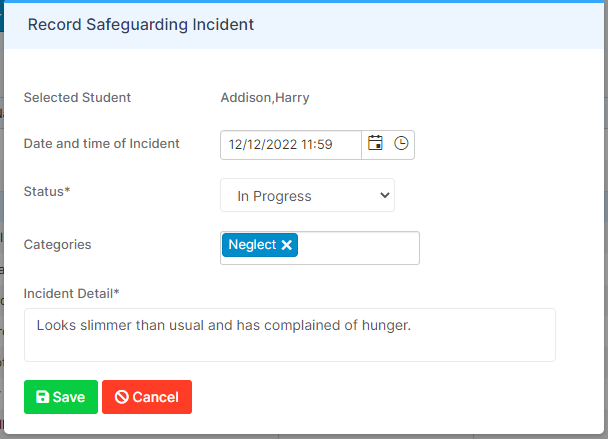Click the Date and time of Incident label

pyautogui.click(x=102, y=143)
